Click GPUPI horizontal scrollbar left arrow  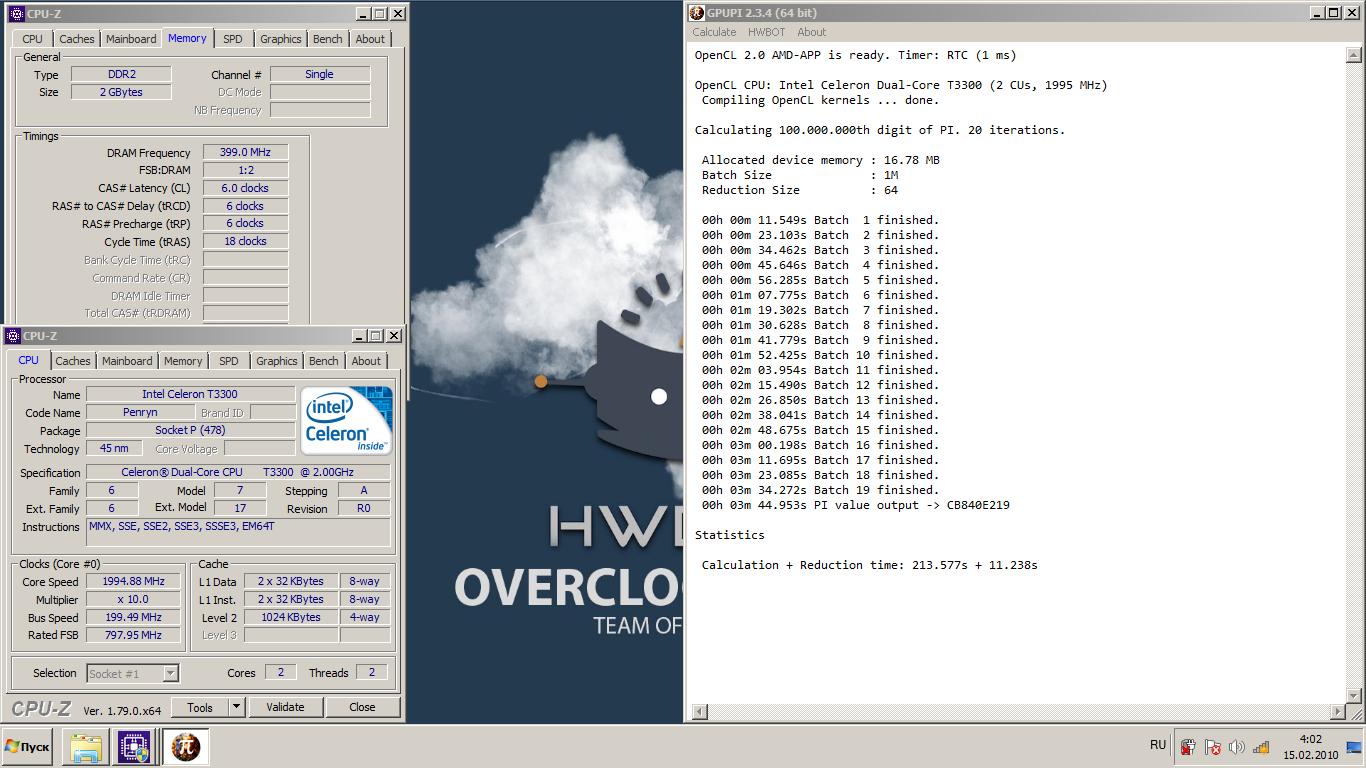click(x=699, y=712)
